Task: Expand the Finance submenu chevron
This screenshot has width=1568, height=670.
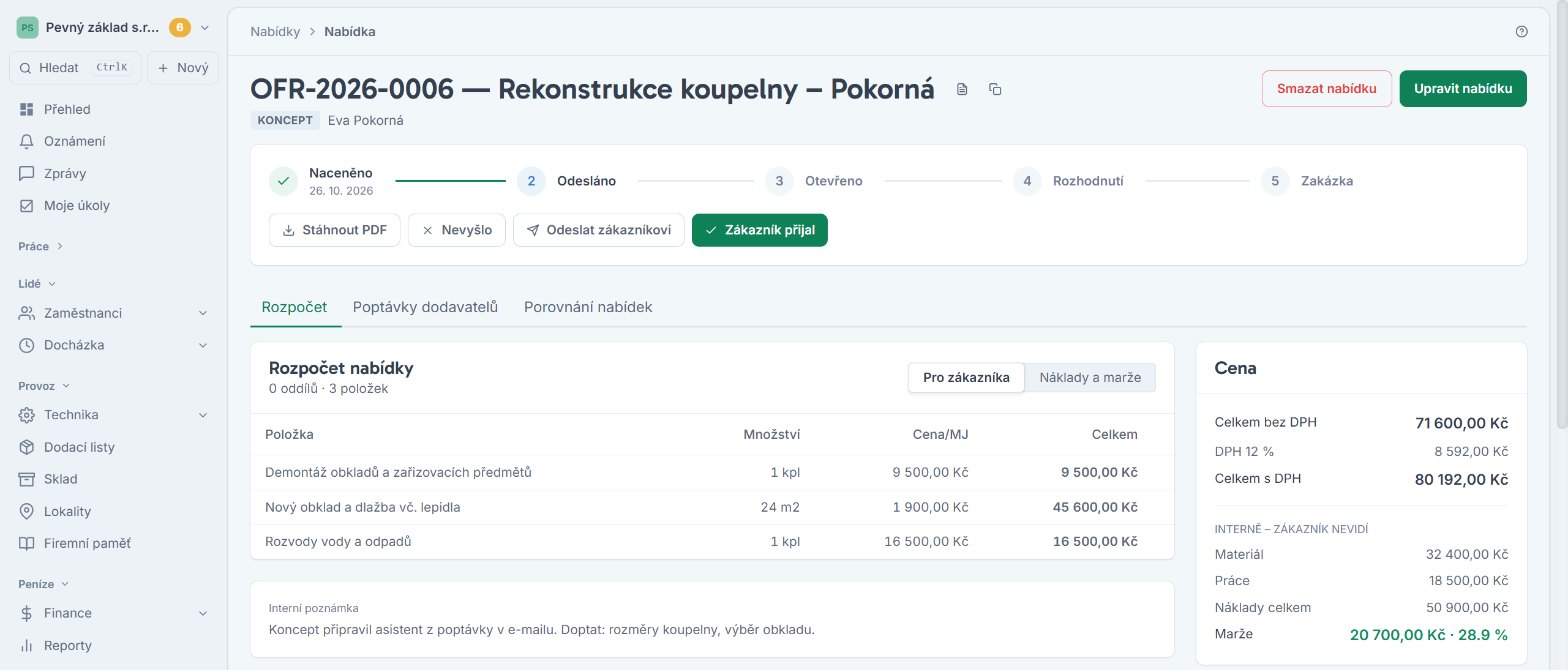Action: point(203,613)
